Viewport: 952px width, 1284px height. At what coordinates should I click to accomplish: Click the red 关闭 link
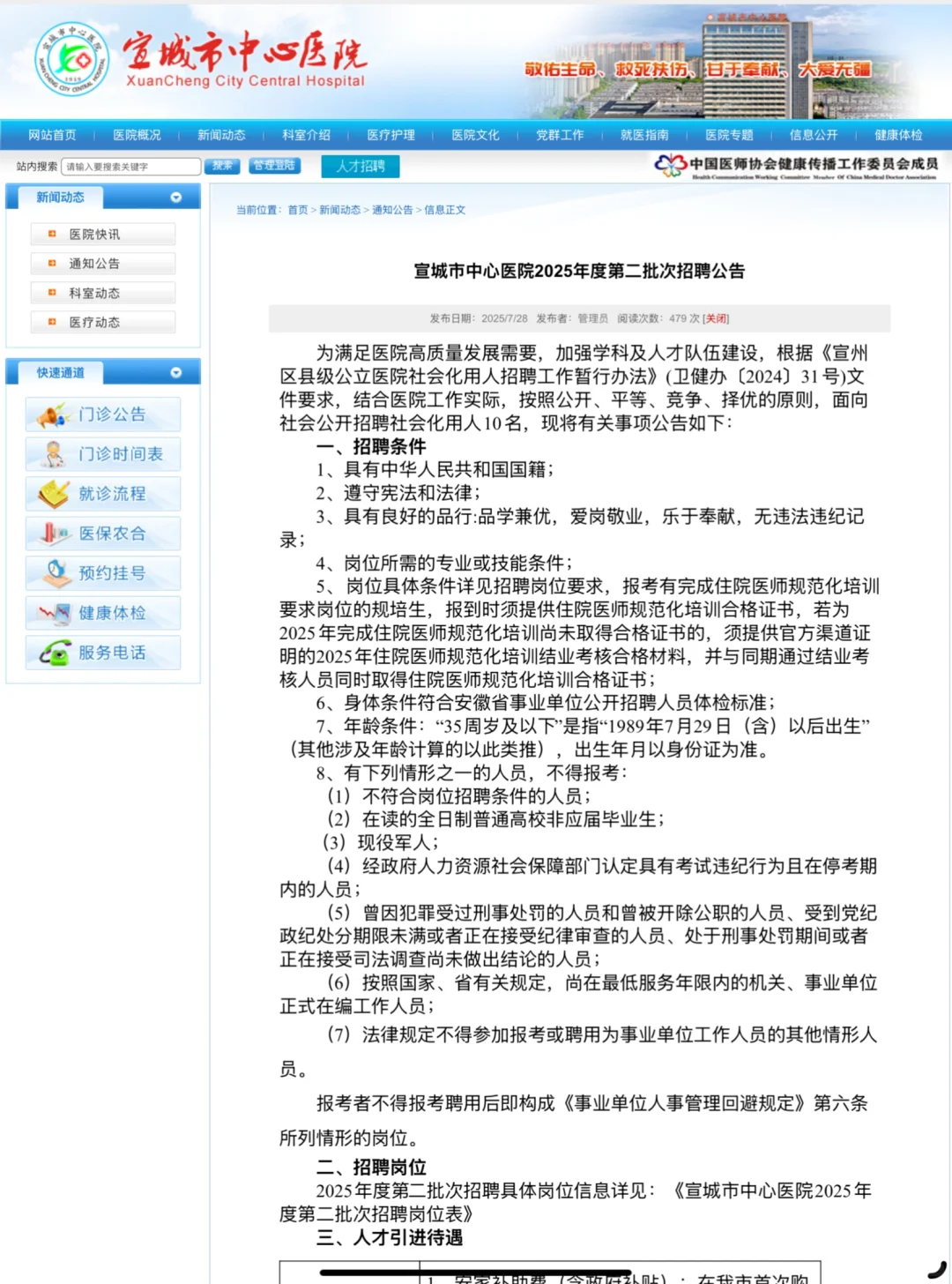pos(716,318)
